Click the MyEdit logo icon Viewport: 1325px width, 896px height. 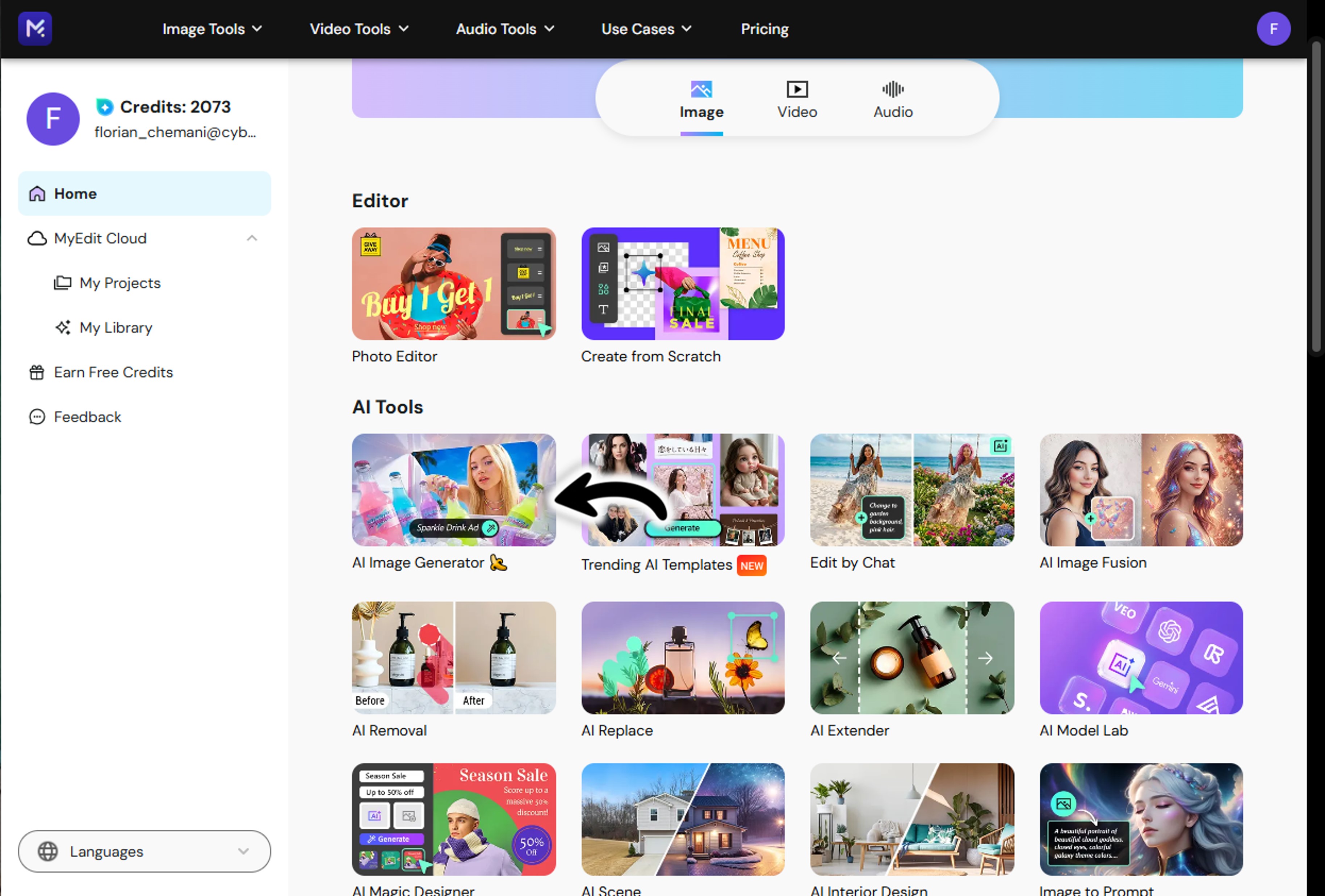tap(35, 29)
